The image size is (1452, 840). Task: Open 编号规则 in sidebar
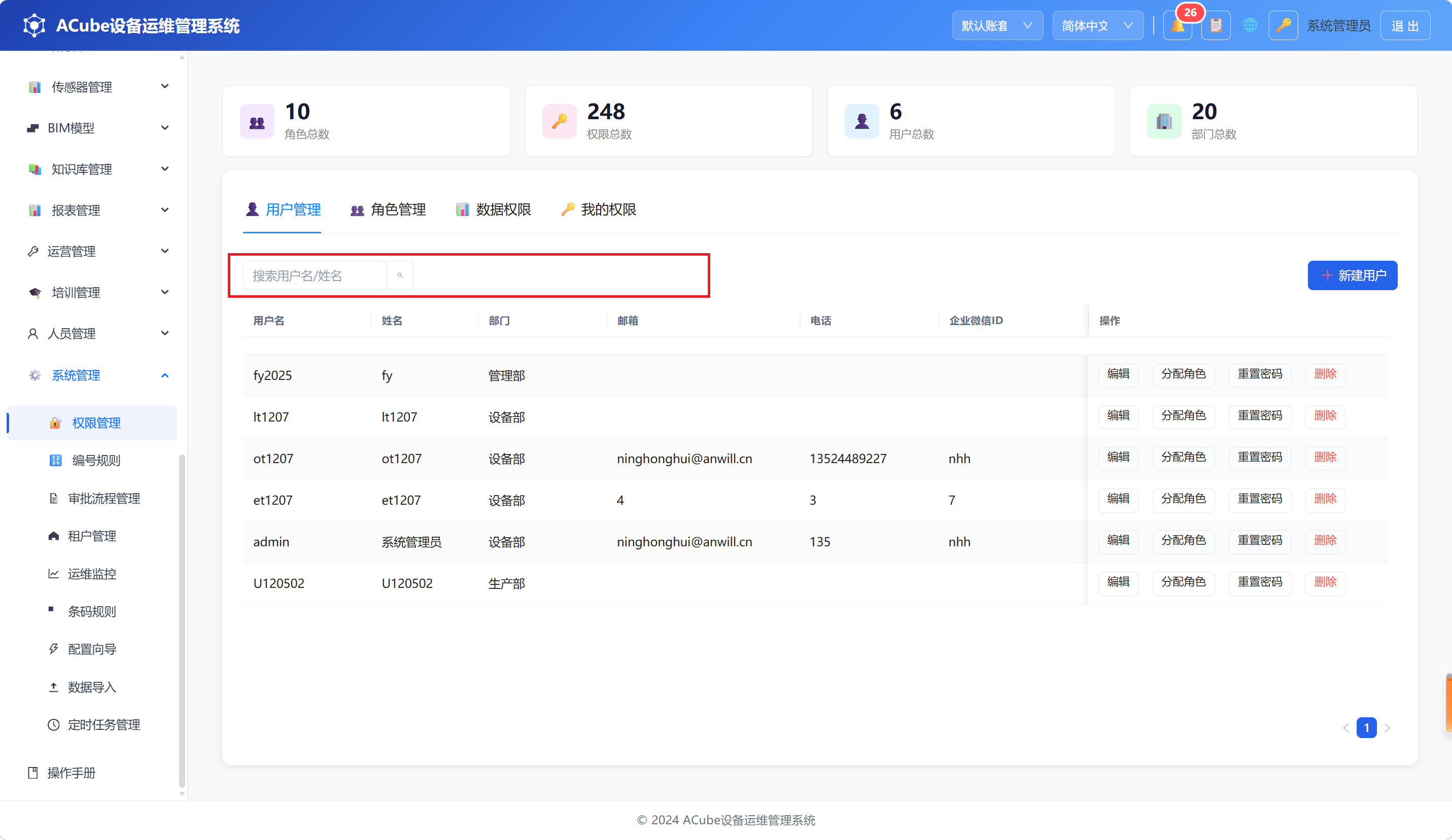pyautogui.click(x=92, y=461)
